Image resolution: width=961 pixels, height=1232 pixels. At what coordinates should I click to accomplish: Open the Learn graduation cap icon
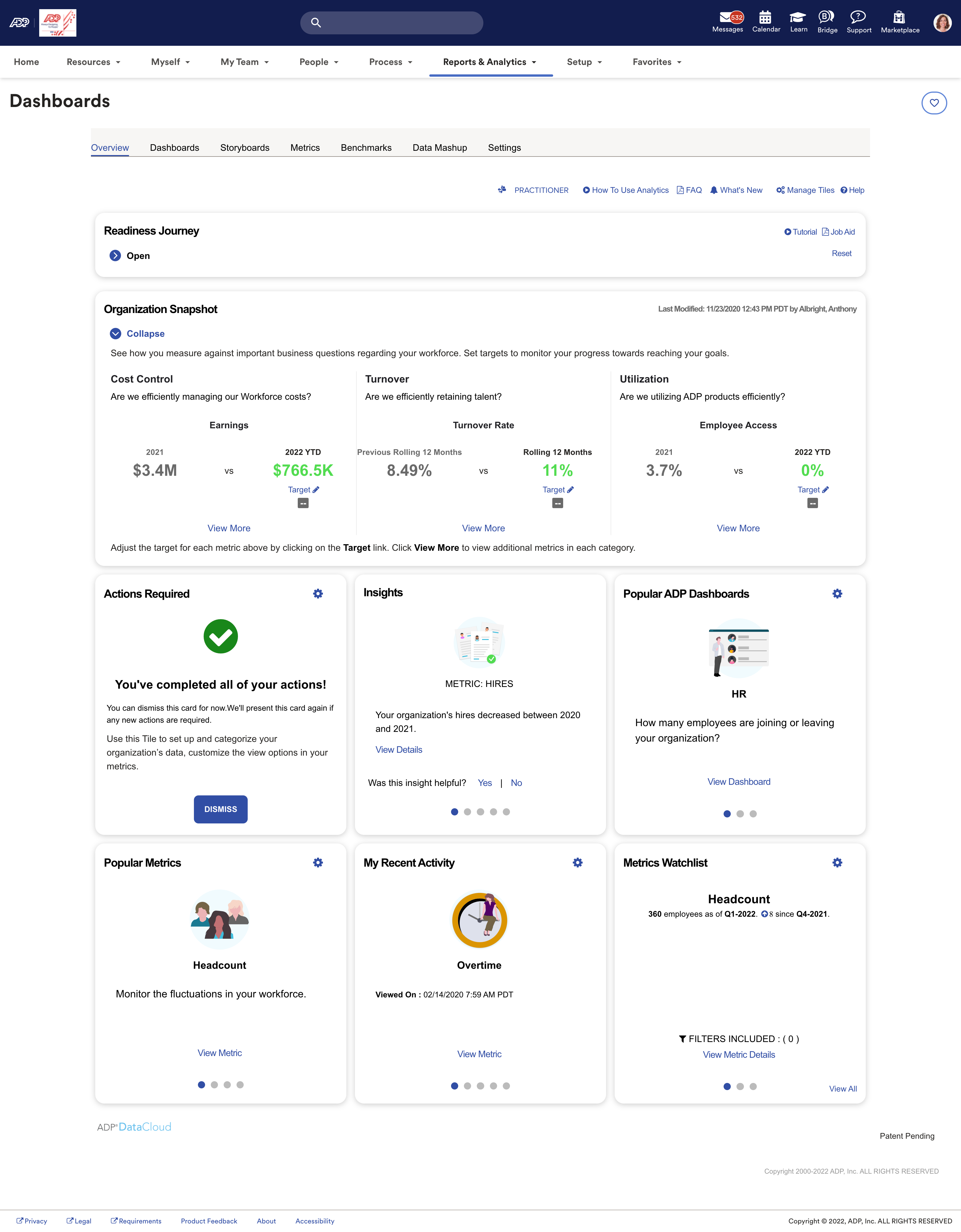(x=798, y=18)
